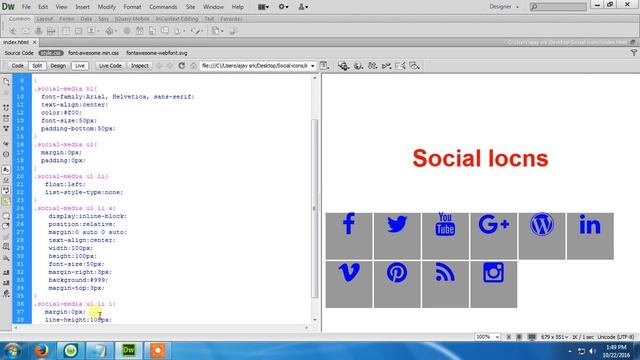Open the zoom level 100% dropdown
Viewport: 640px width, 360px height.
point(488,337)
